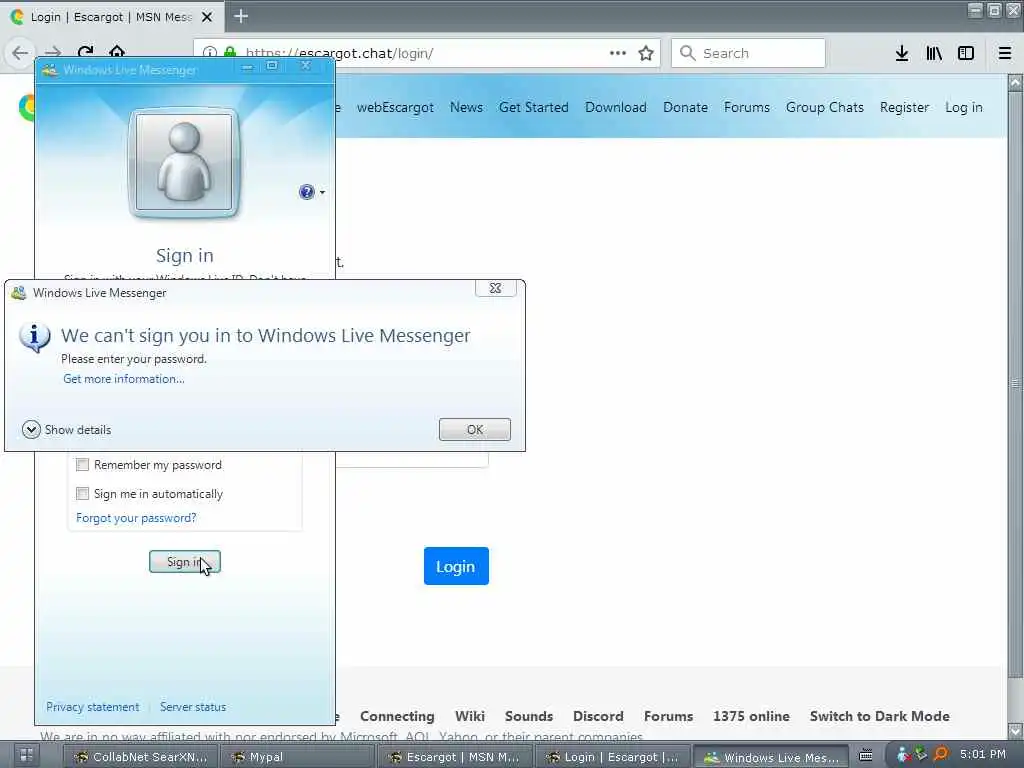This screenshot has width=1024, height=768.
Task: Click the help question mark icon in Messenger
Action: (306, 191)
